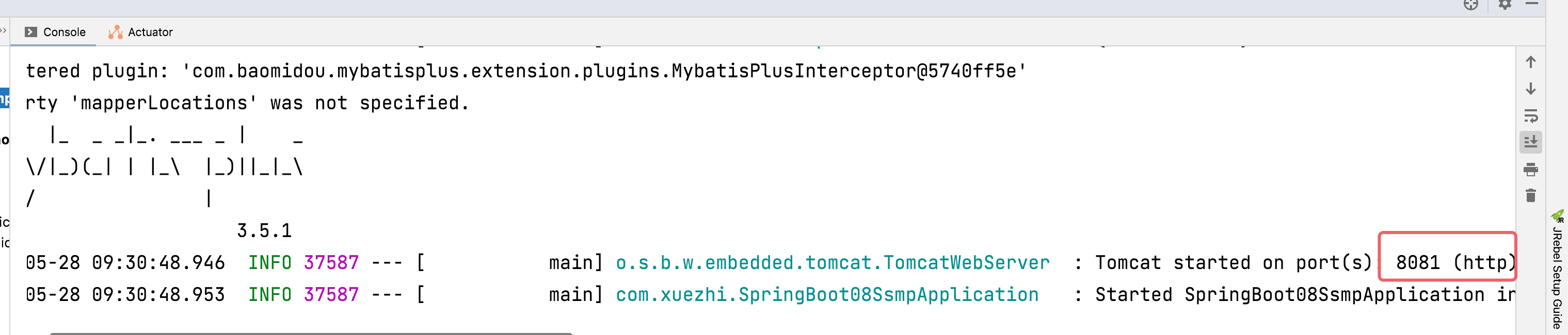Toggle soft-wrap in the console
Screen dimensions: 1568x335
1530,115
